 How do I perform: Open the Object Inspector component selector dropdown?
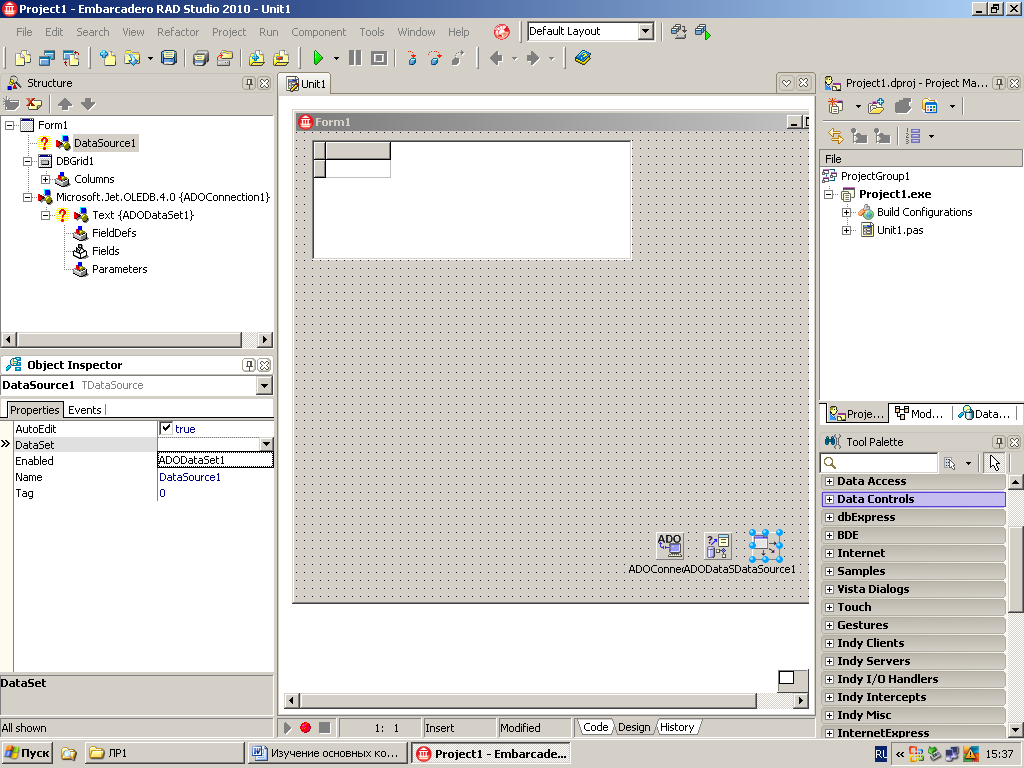pyautogui.click(x=264, y=385)
